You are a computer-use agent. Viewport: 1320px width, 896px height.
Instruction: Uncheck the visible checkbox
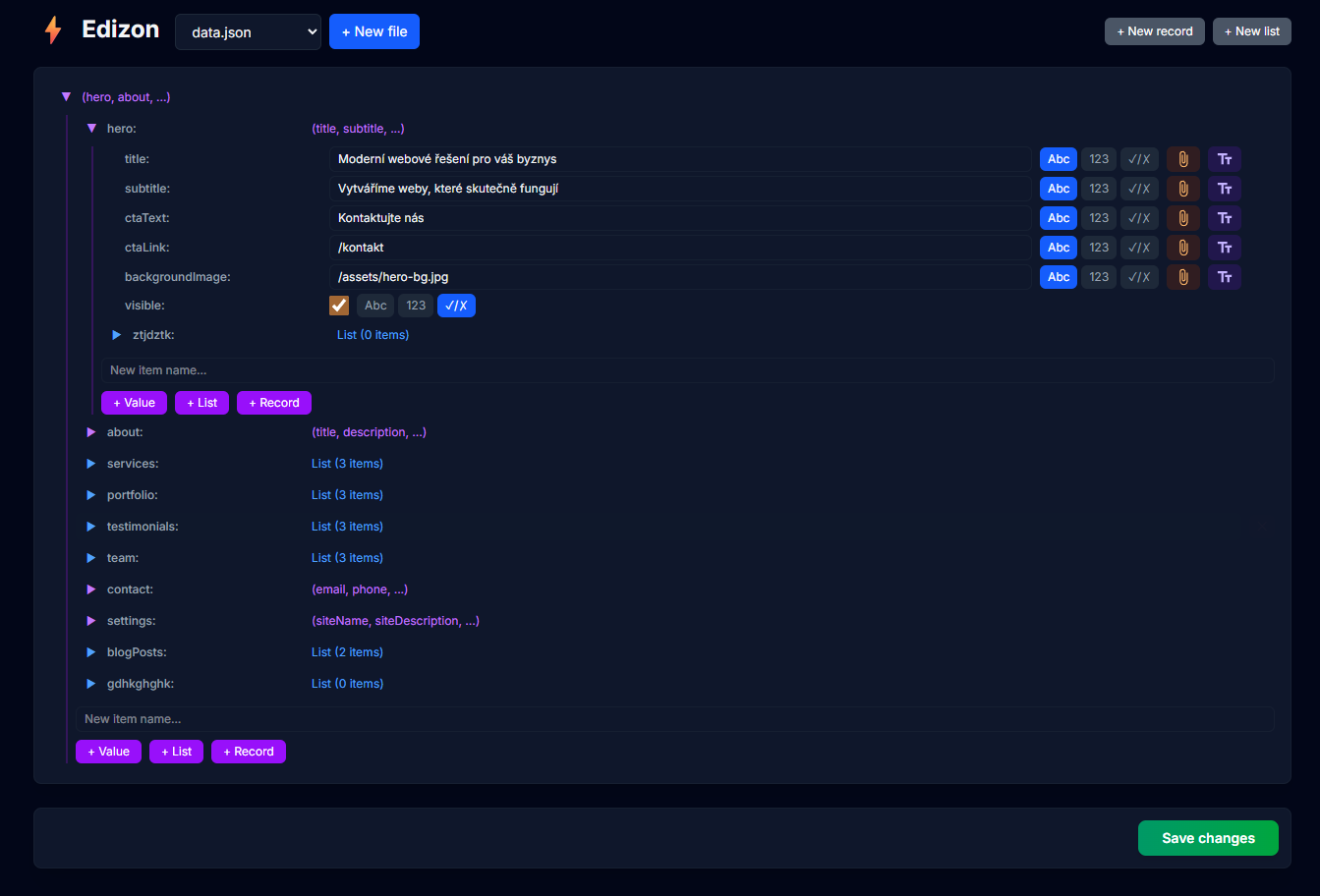coord(339,306)
